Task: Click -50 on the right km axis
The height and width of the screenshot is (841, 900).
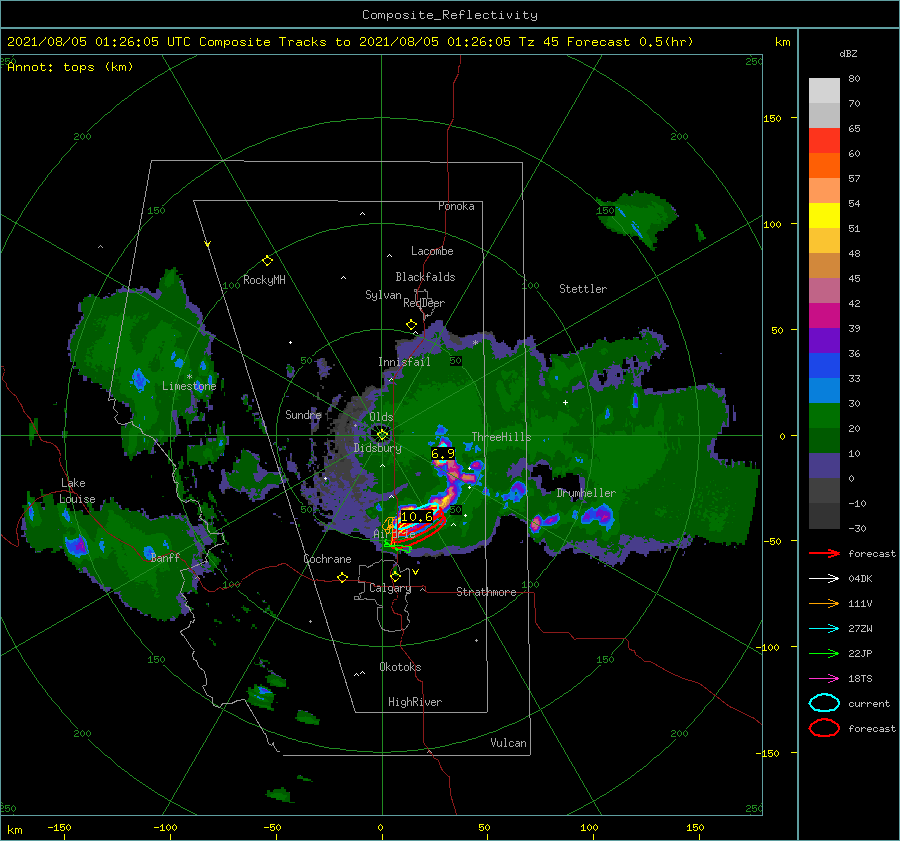Action: pos(772,541)
